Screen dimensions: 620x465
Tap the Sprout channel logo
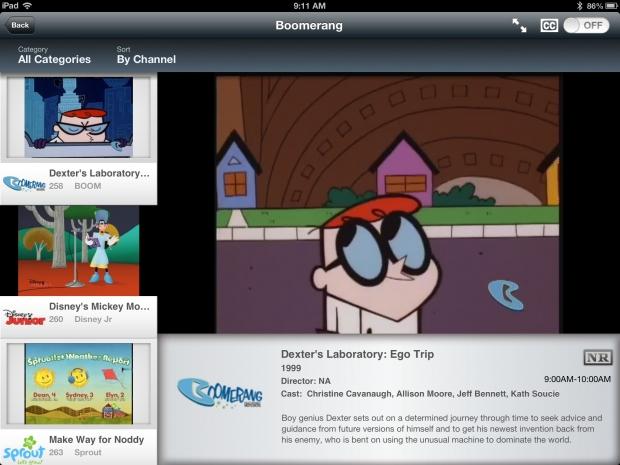click(x=24, y=450)
